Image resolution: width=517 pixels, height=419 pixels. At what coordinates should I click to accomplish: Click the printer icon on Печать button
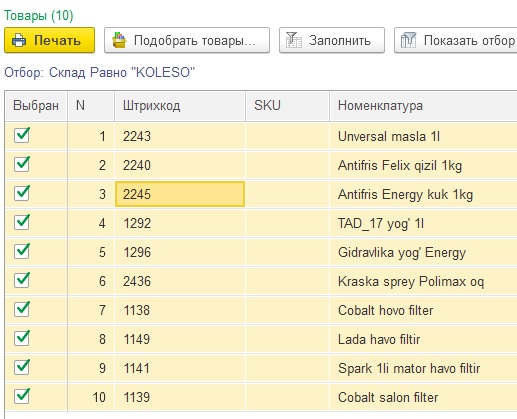point(19,40)
